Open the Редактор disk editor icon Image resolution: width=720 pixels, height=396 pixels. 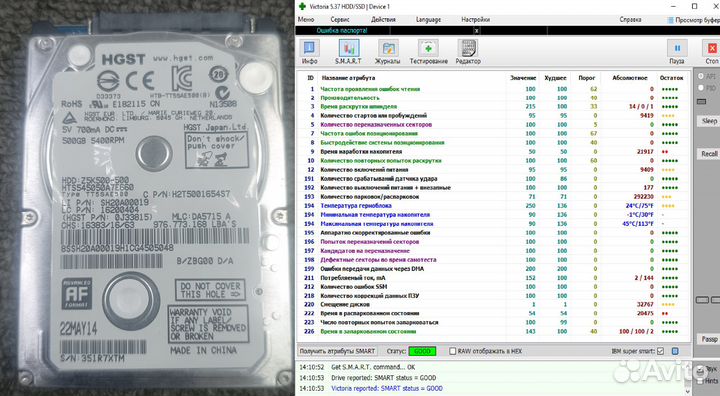tap(468, 51)
